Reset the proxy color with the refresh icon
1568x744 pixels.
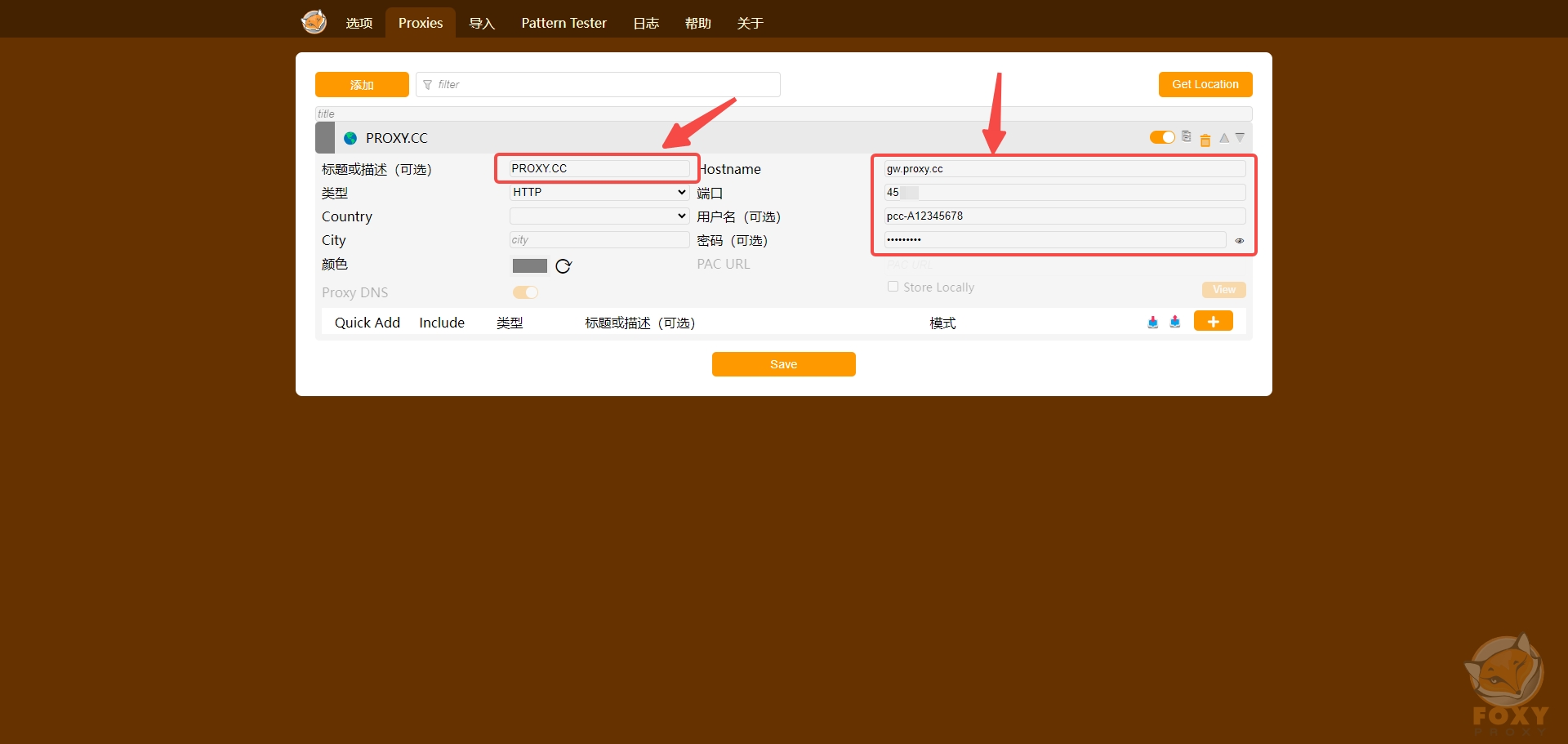click(563, 266)
